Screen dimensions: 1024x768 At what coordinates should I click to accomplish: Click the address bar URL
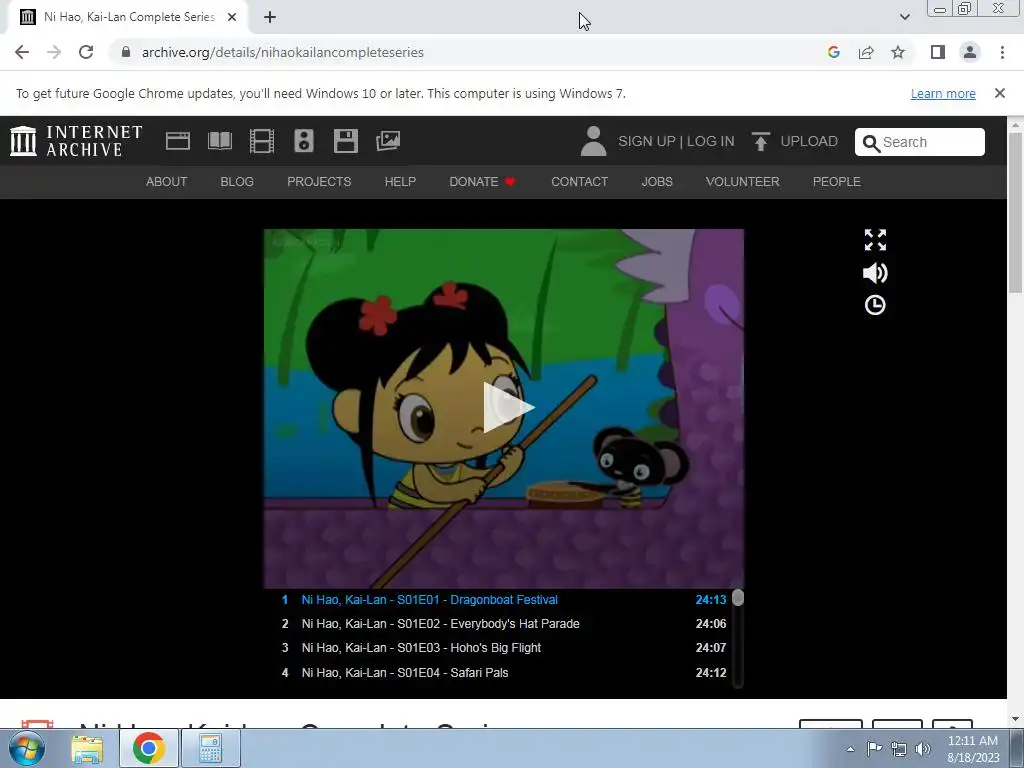click(x=283, y=52)
